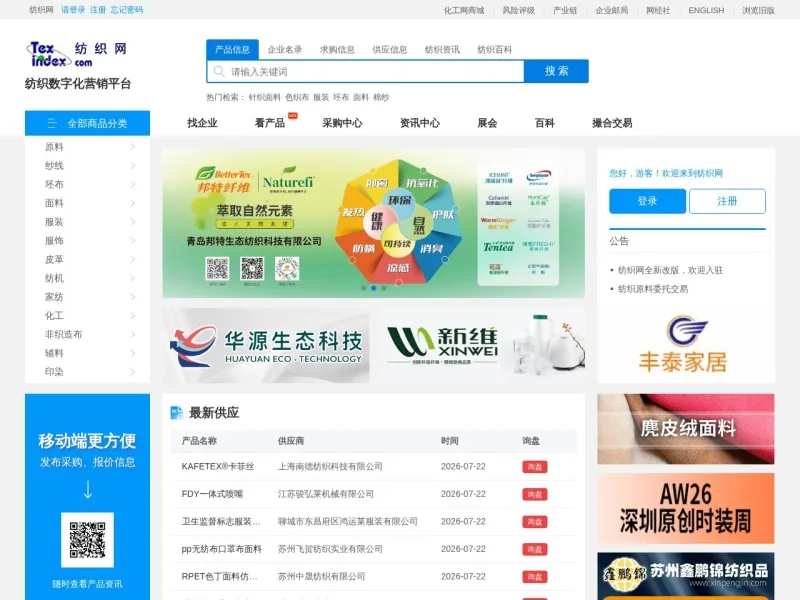Switch to the 纺织资讯 search tab

442,49
